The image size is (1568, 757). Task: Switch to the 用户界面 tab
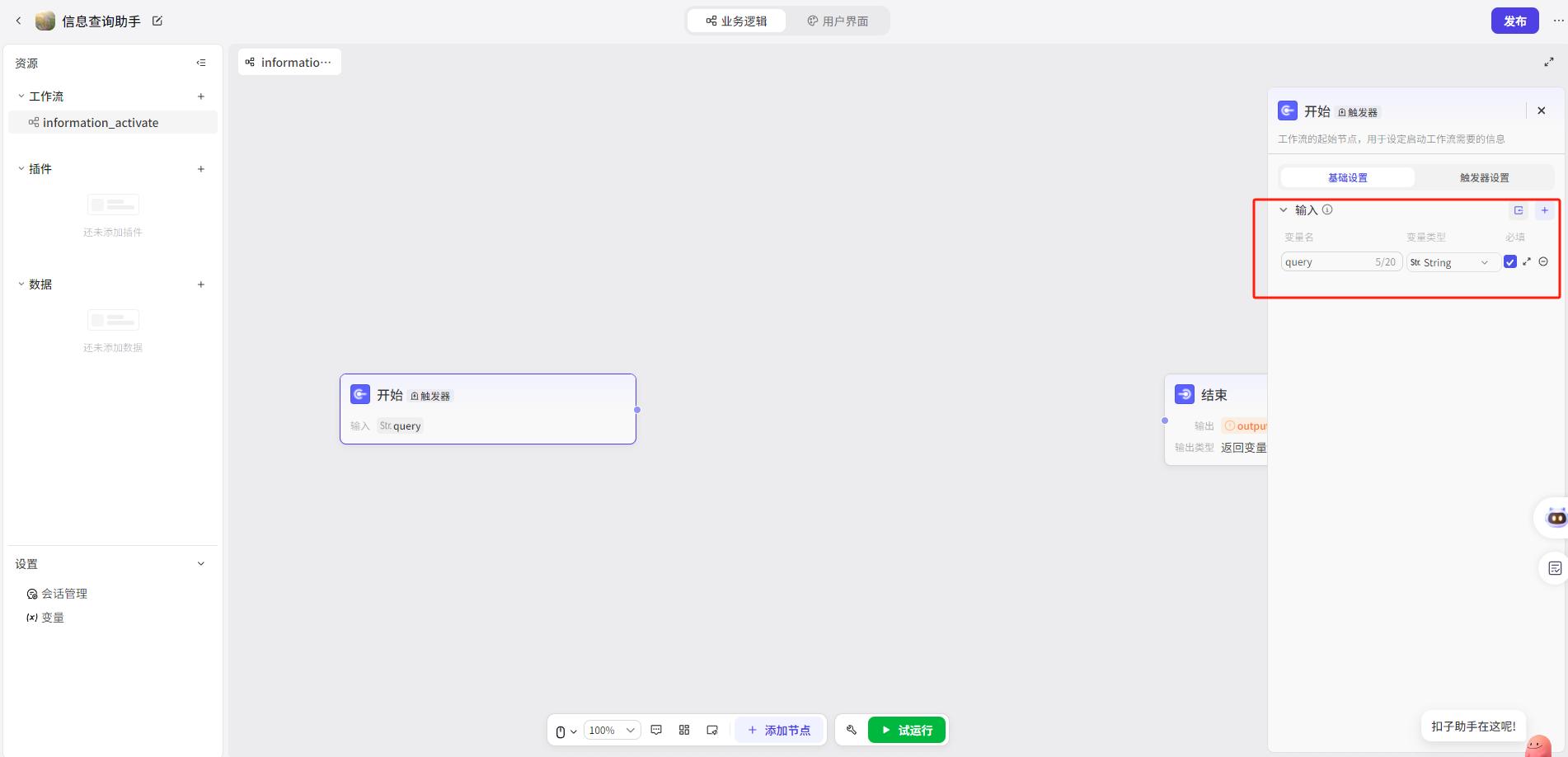click(838, 21)
